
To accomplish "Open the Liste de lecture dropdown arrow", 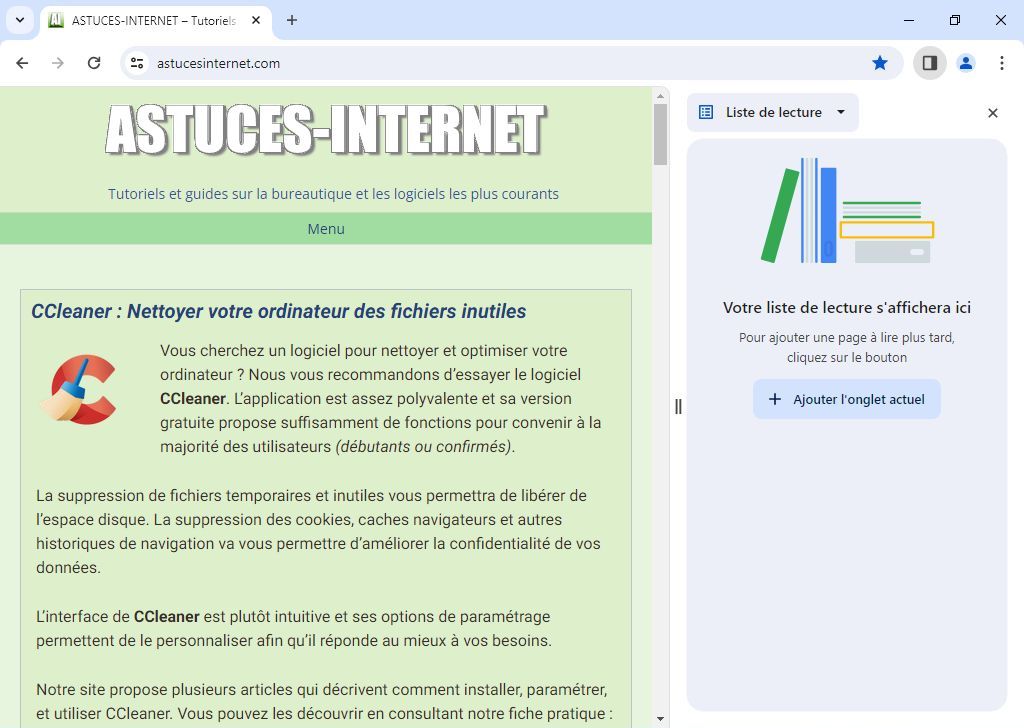I will [841, 112].
